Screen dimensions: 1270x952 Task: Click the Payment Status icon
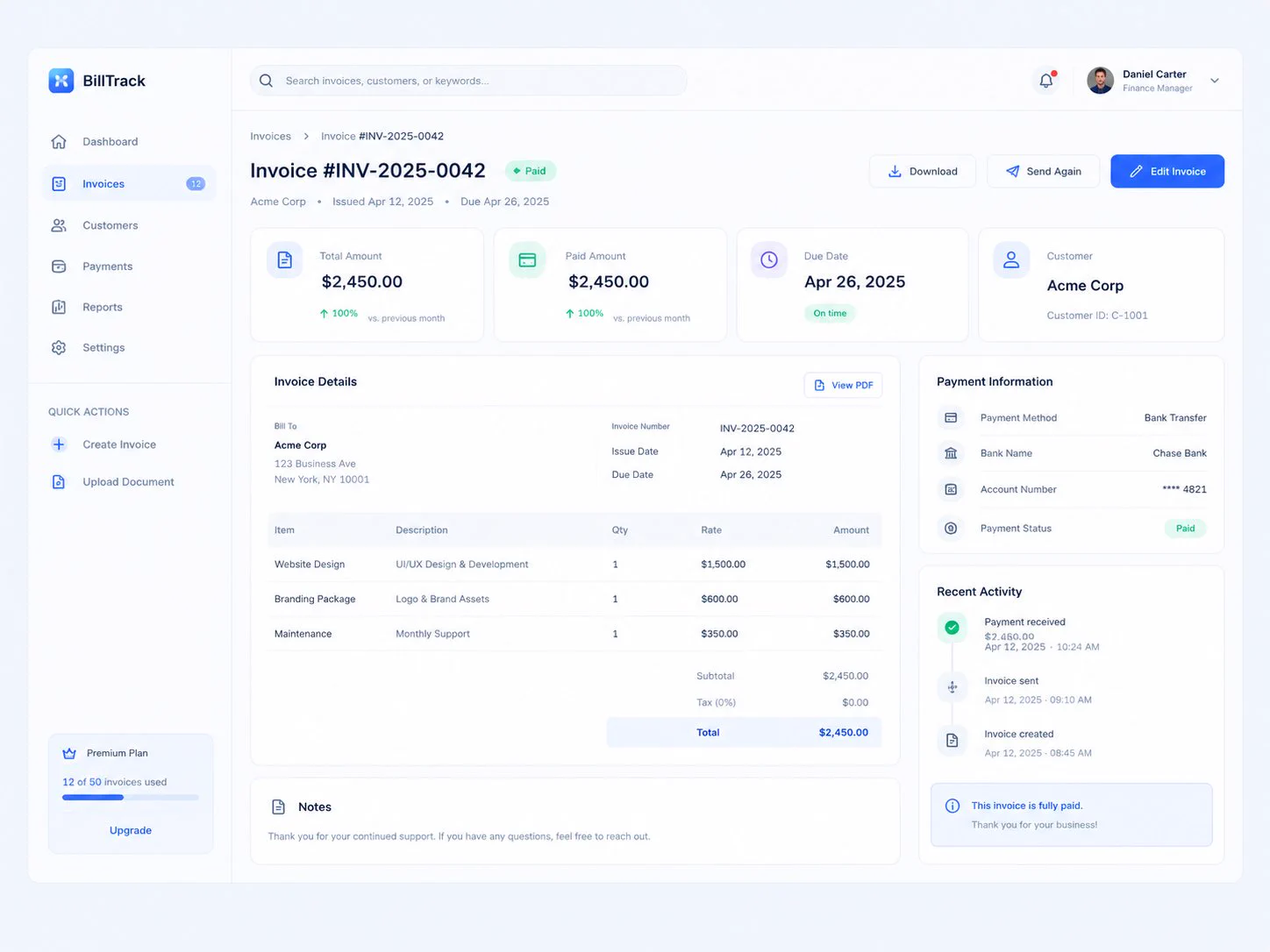click(951, 529)
